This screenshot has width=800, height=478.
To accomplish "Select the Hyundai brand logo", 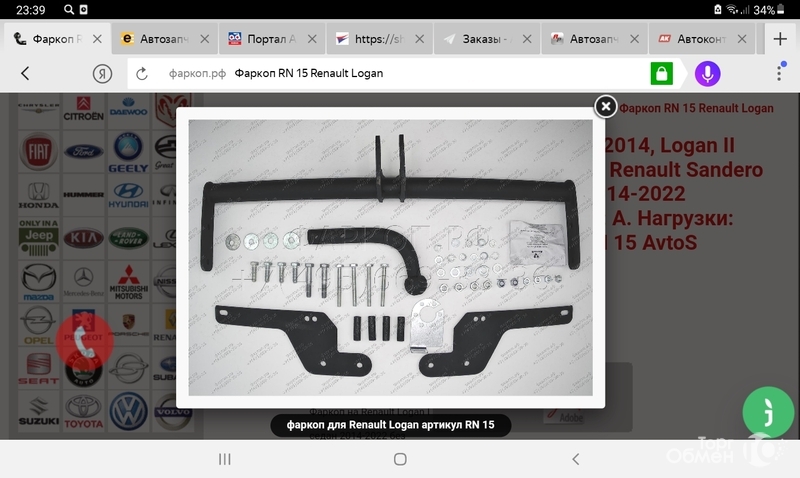I will 128,195.
